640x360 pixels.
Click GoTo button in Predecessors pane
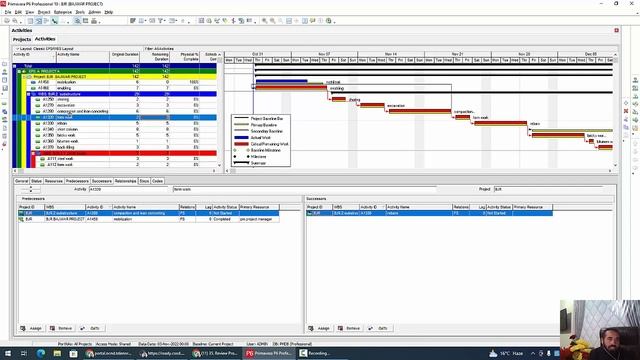pyautogui.click(x=91, y=328)
